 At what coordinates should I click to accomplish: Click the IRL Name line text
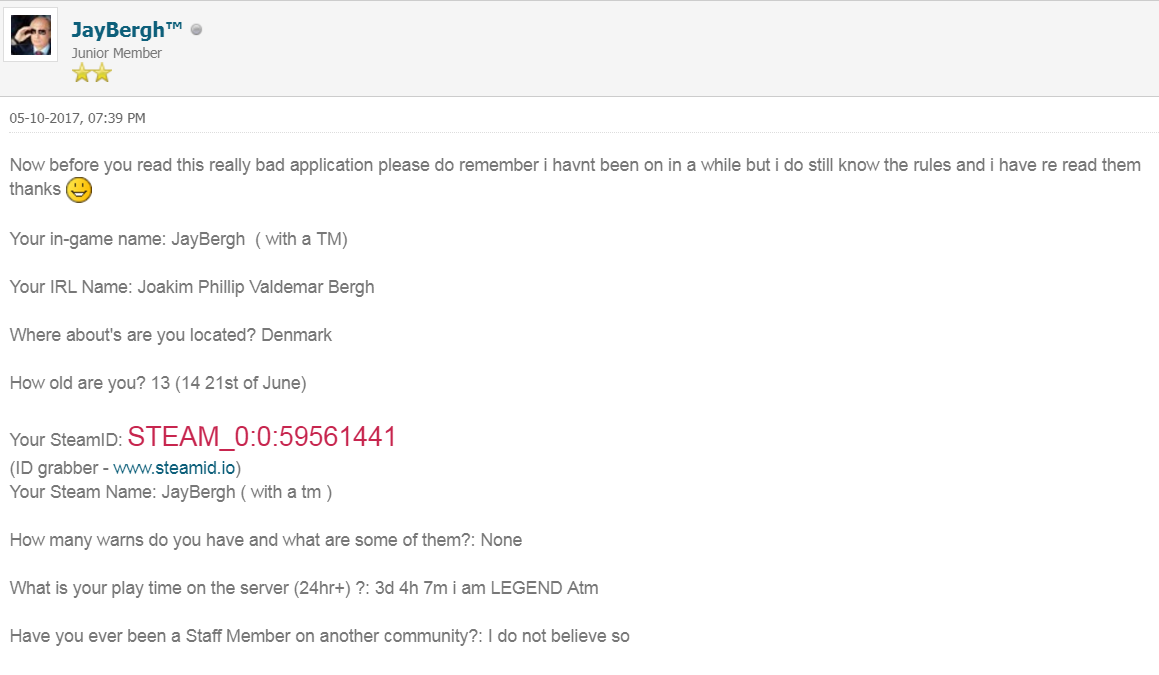(x=192, y=287)
